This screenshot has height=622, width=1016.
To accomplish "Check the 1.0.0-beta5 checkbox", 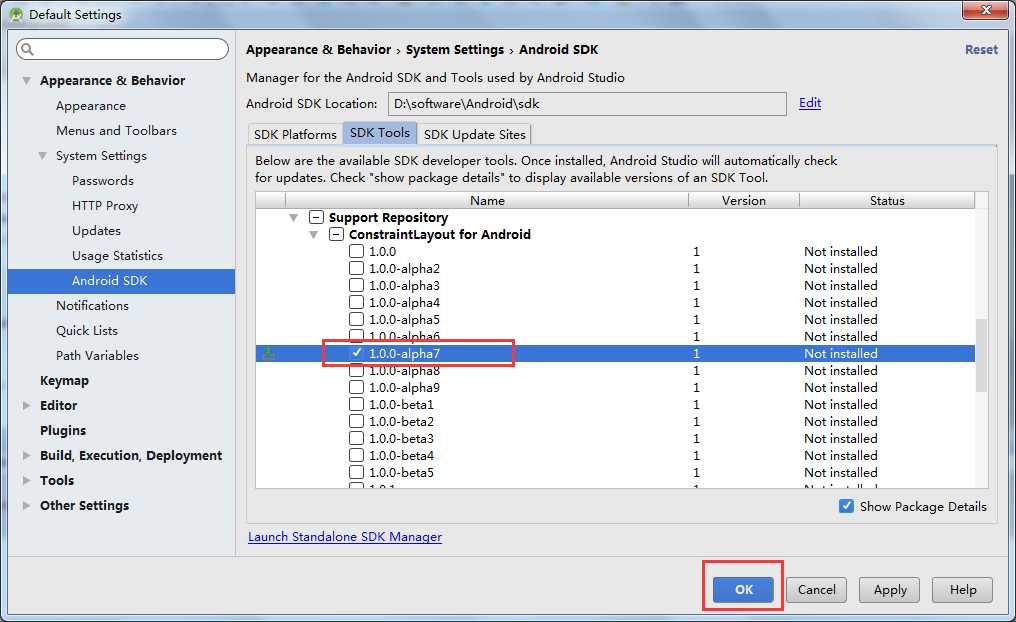I will (x=356, y=472).
